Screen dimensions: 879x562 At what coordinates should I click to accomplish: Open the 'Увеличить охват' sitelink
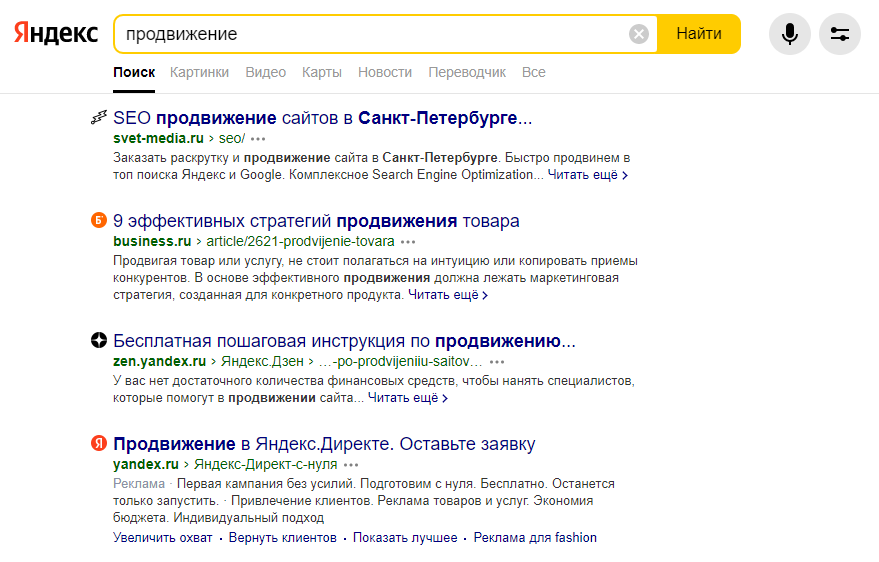click(163, 538)
